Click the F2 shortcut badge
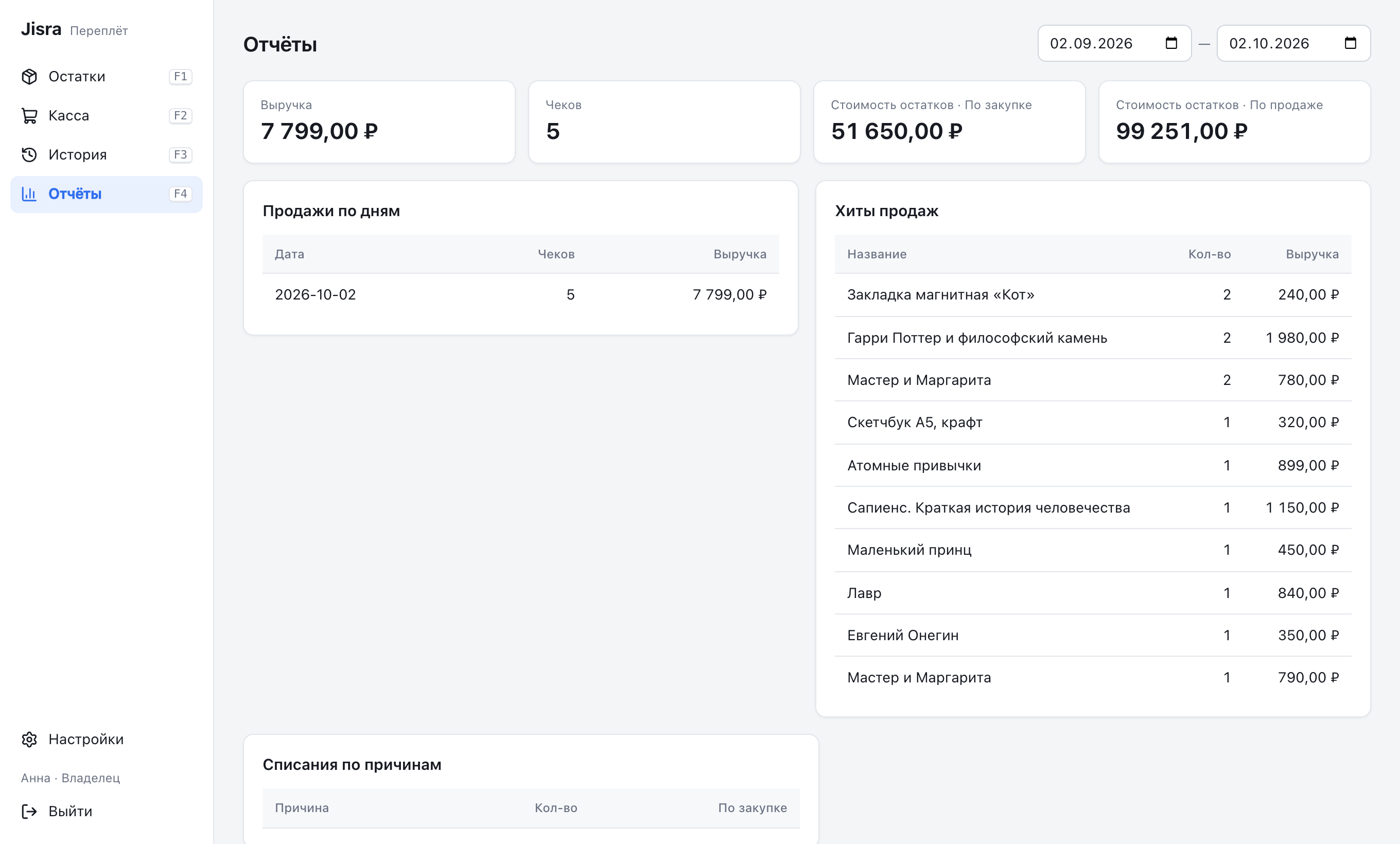The width and height of the screenshot is (1400, 844). click(180, 116)
